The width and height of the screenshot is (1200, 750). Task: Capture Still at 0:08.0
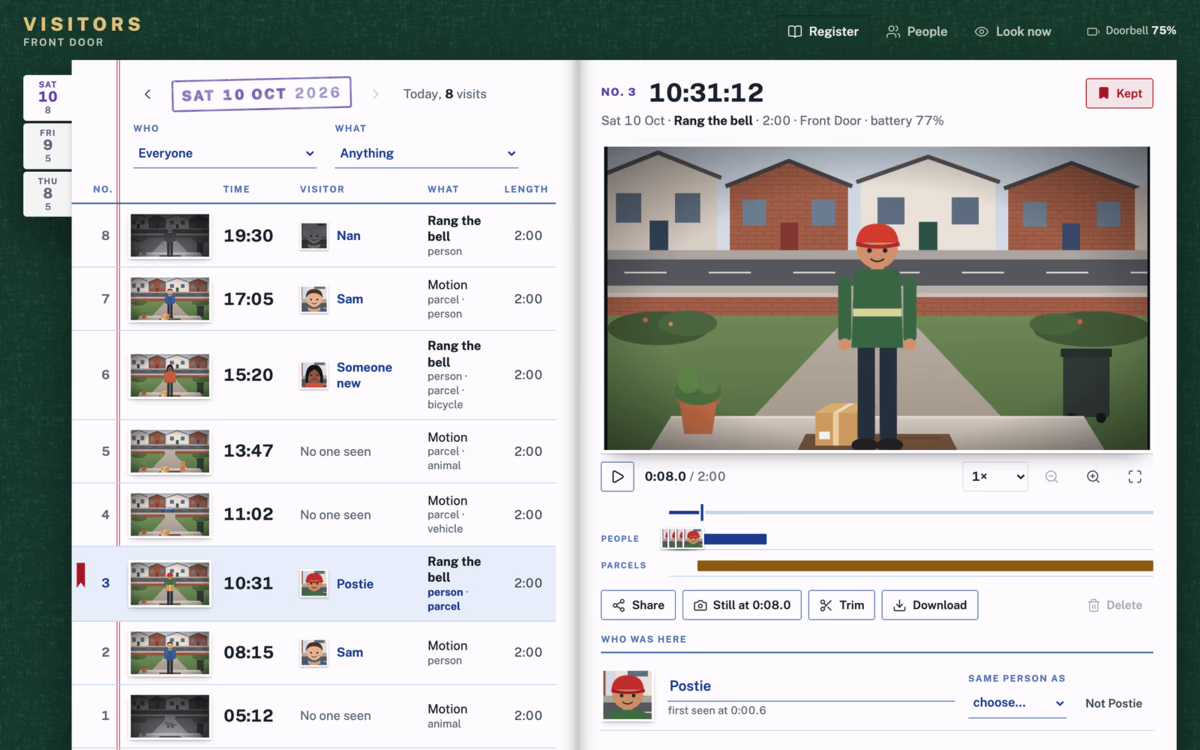point(742,605)
